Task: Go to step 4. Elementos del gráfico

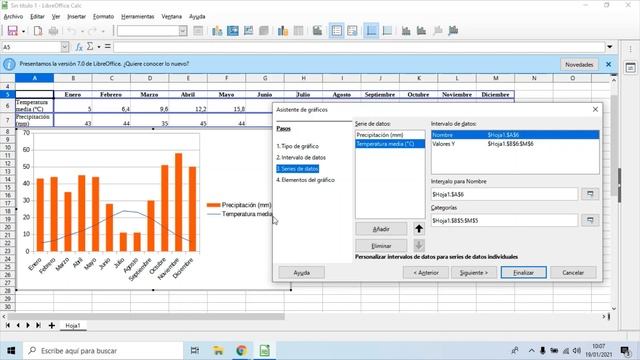Action: pyautogui.click(x=305, y=180)
